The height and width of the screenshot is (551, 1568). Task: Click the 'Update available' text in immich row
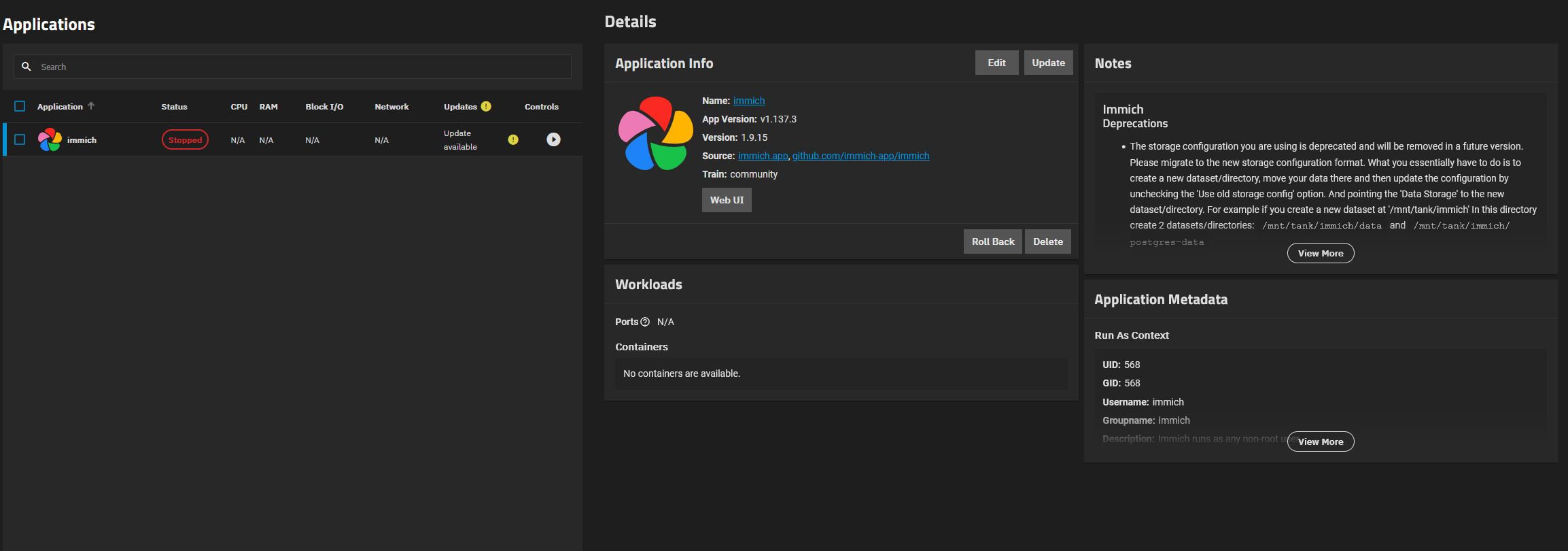click(x=460, y=140)
